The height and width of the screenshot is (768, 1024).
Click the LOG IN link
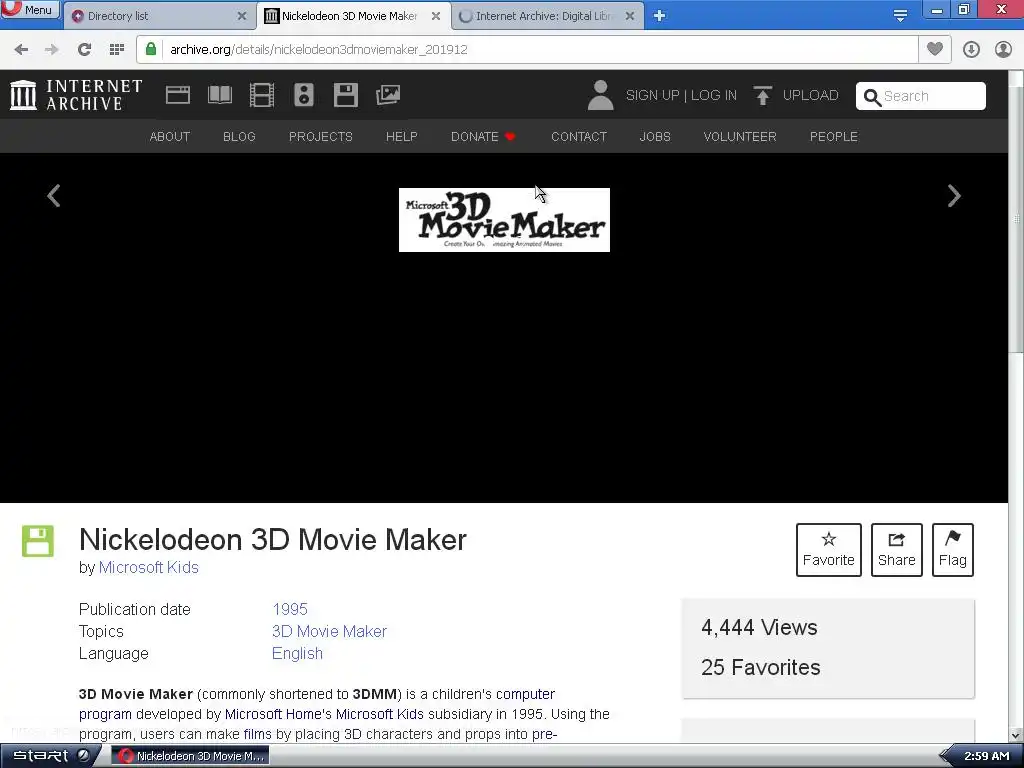[714, 95]
